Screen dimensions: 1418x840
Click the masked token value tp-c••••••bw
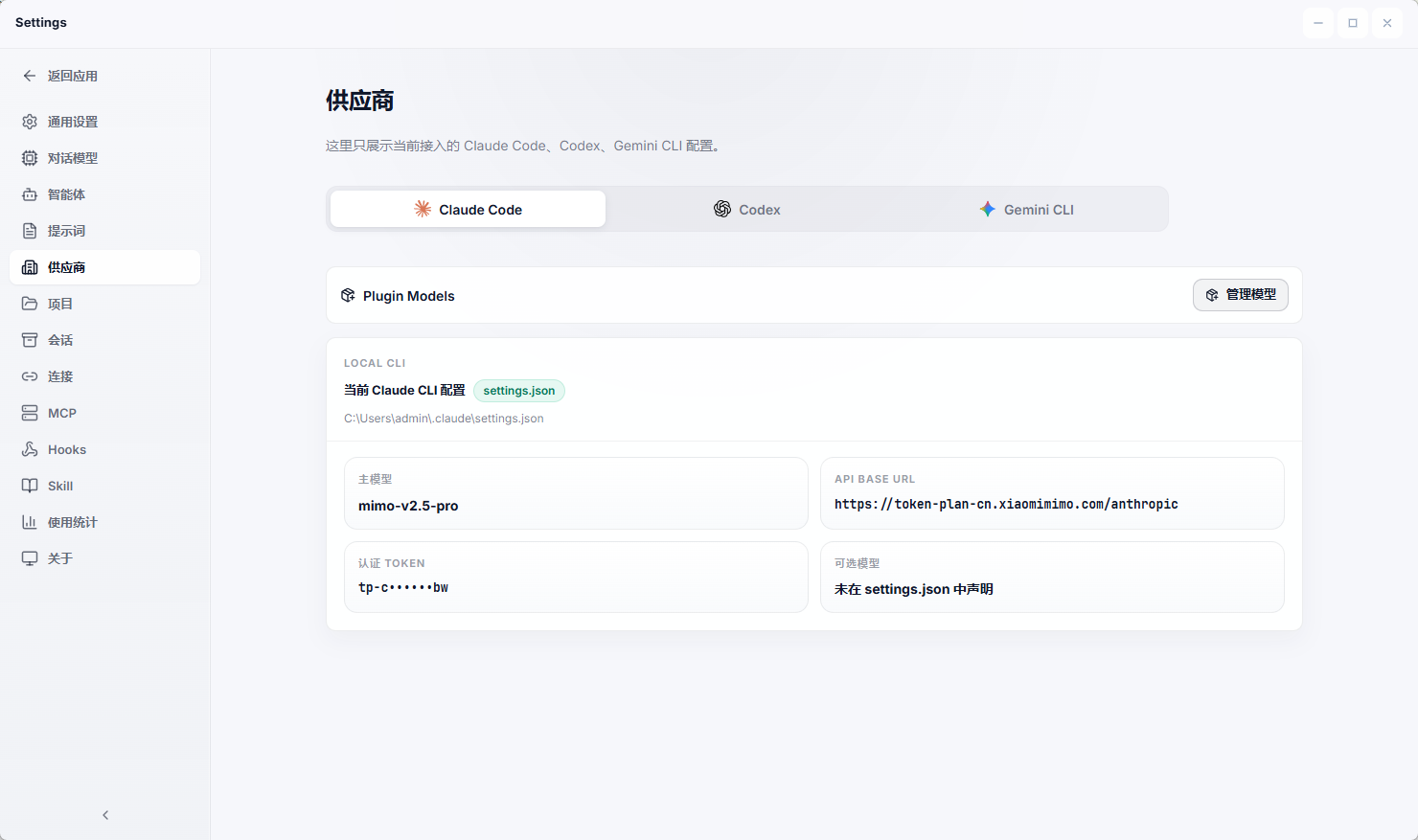[403, 587]
